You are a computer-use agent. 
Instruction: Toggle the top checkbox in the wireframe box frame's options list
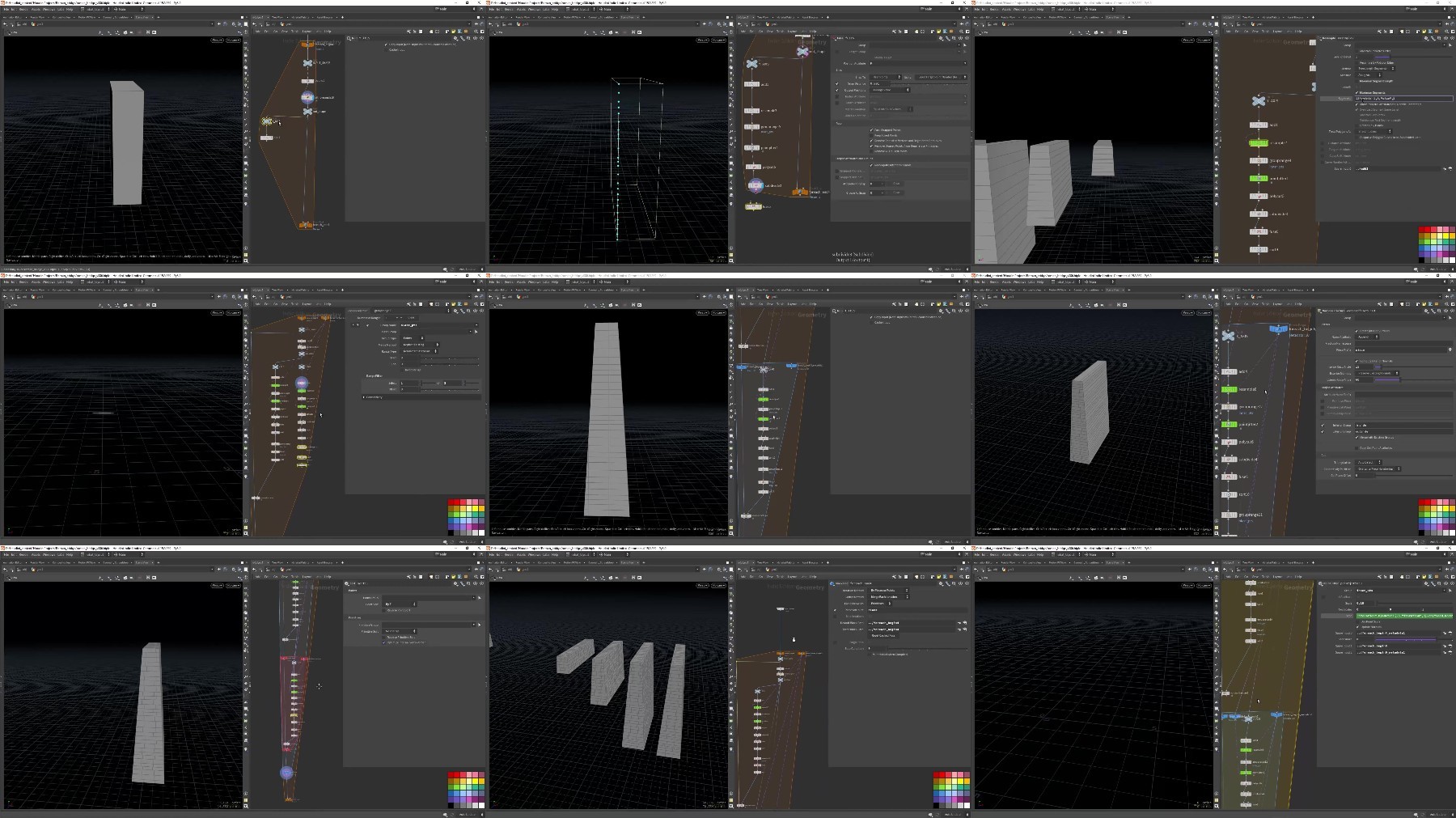pyautogui.click(x=872, y=130)
